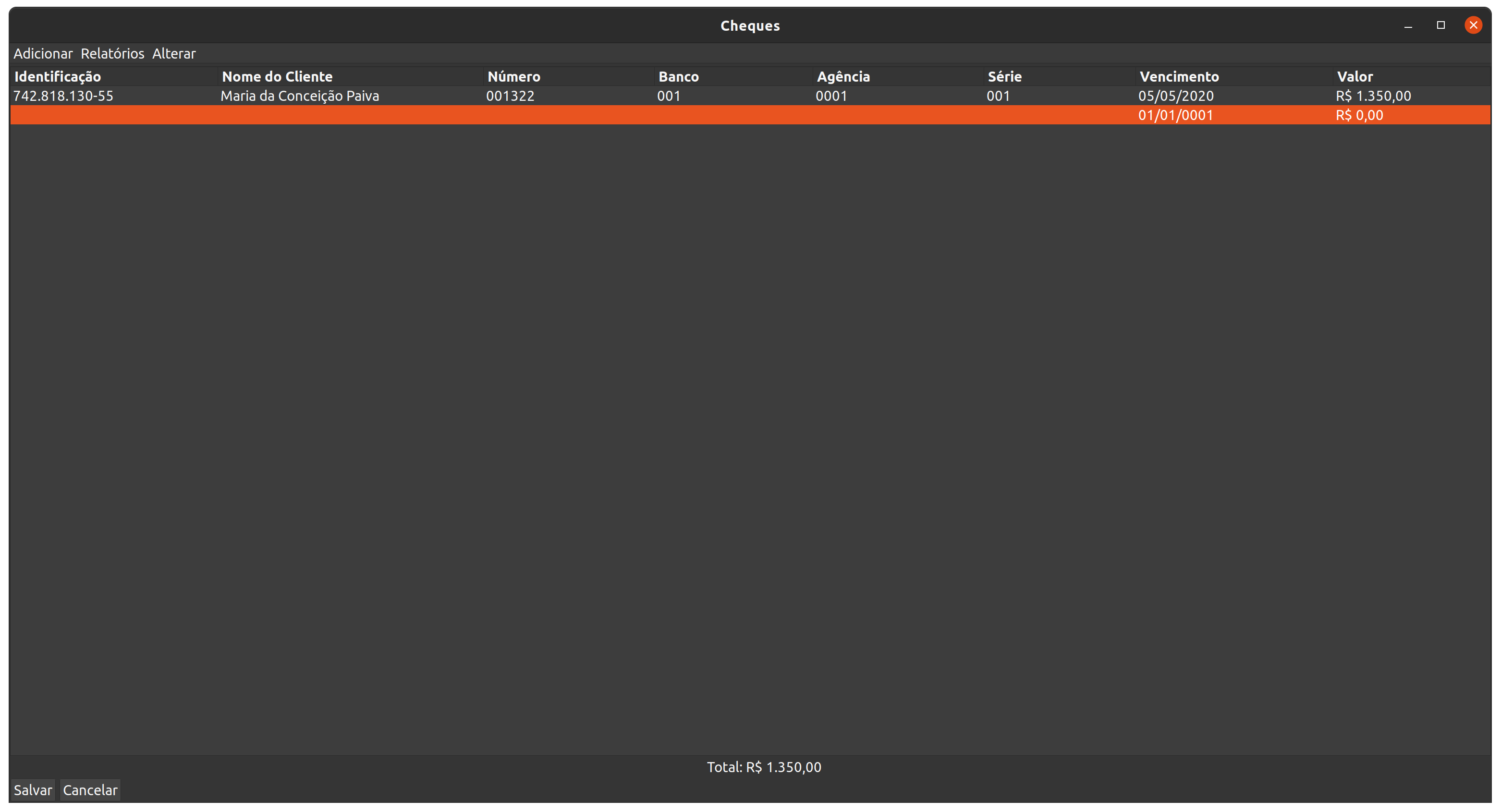Minimize the Cheques window
This screenshot has height=812, width=1501.
[x=1408, y=25]
